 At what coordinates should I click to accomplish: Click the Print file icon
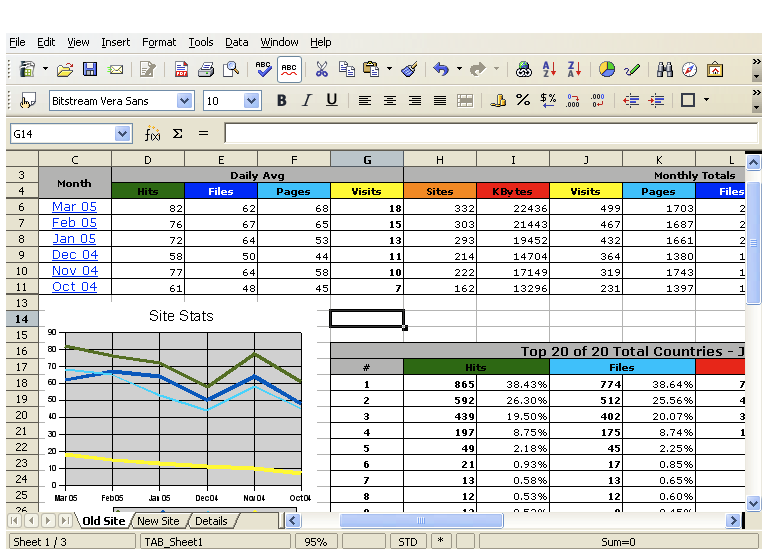tap(206, 70)
